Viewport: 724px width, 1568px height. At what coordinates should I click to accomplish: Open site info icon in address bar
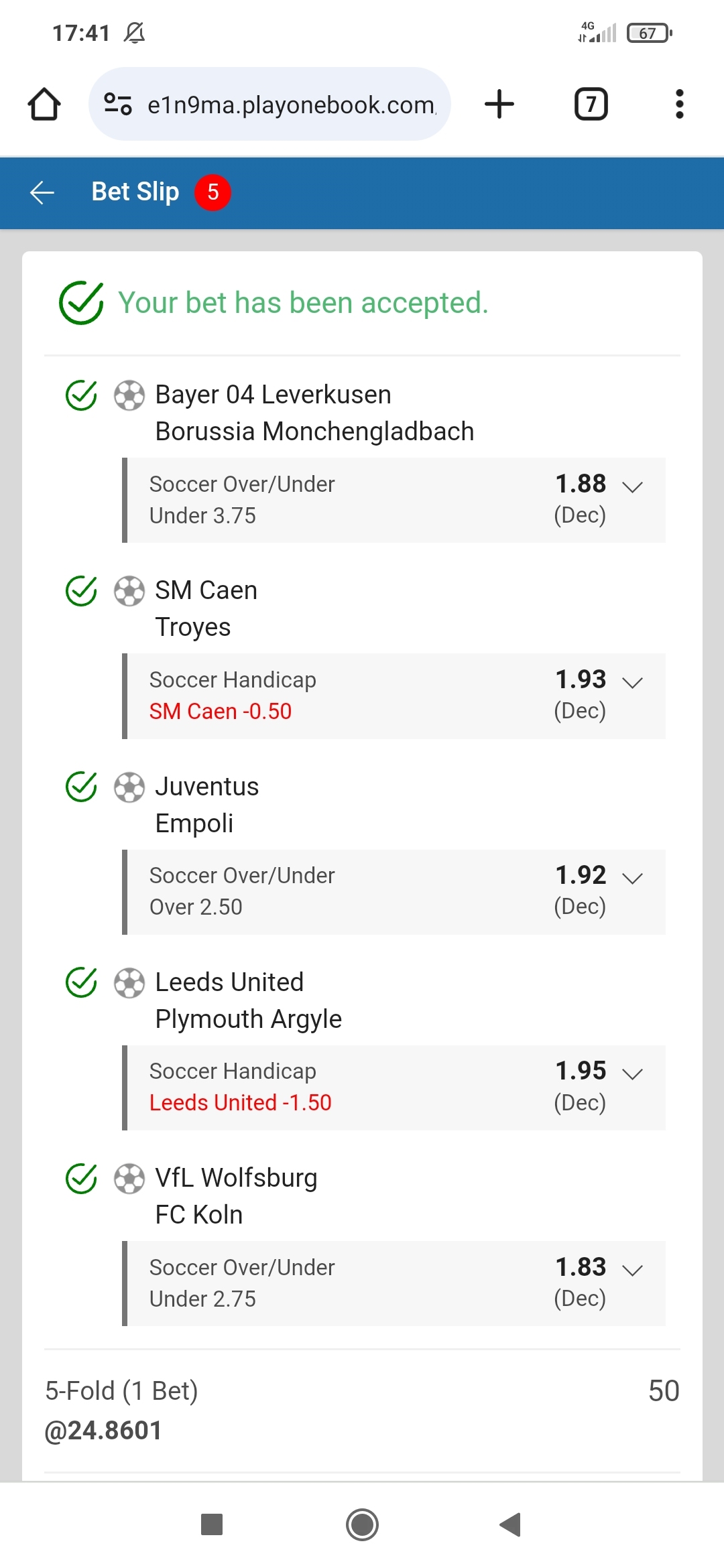[118, 104]
